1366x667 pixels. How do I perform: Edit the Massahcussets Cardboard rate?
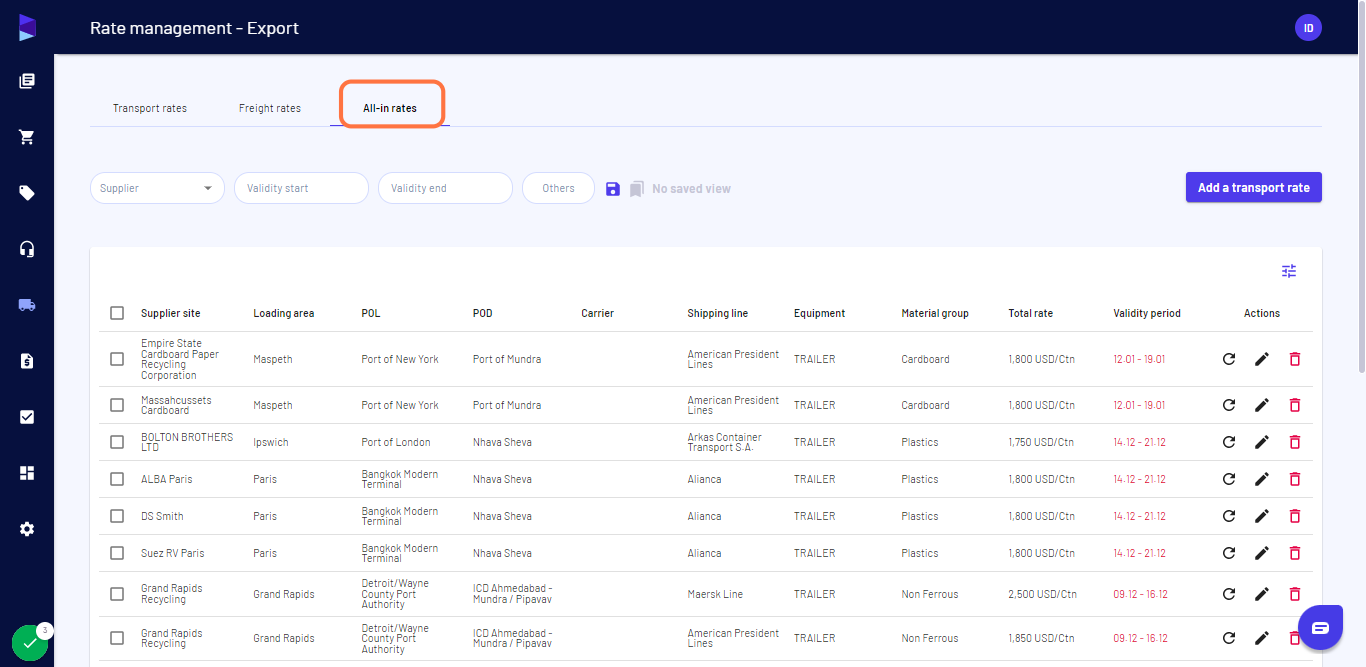pyautogui.click(x=1262, y=405)
